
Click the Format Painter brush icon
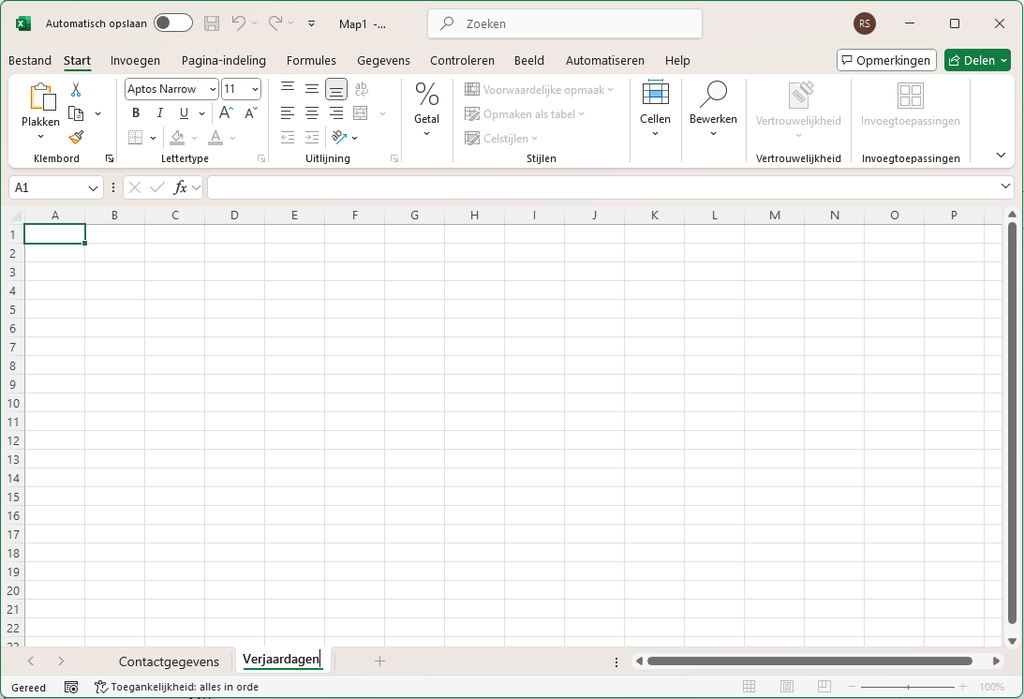click(76, 137)
